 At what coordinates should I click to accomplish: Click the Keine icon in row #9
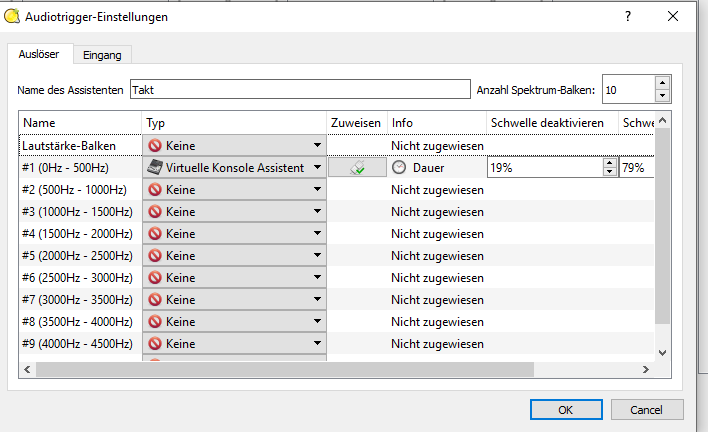tap(155, 344)
